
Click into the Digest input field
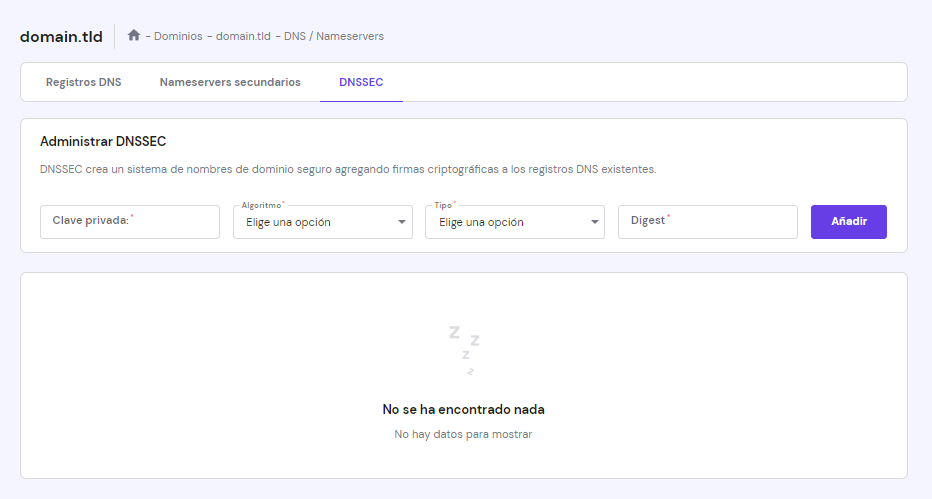(x=708, y=222)
